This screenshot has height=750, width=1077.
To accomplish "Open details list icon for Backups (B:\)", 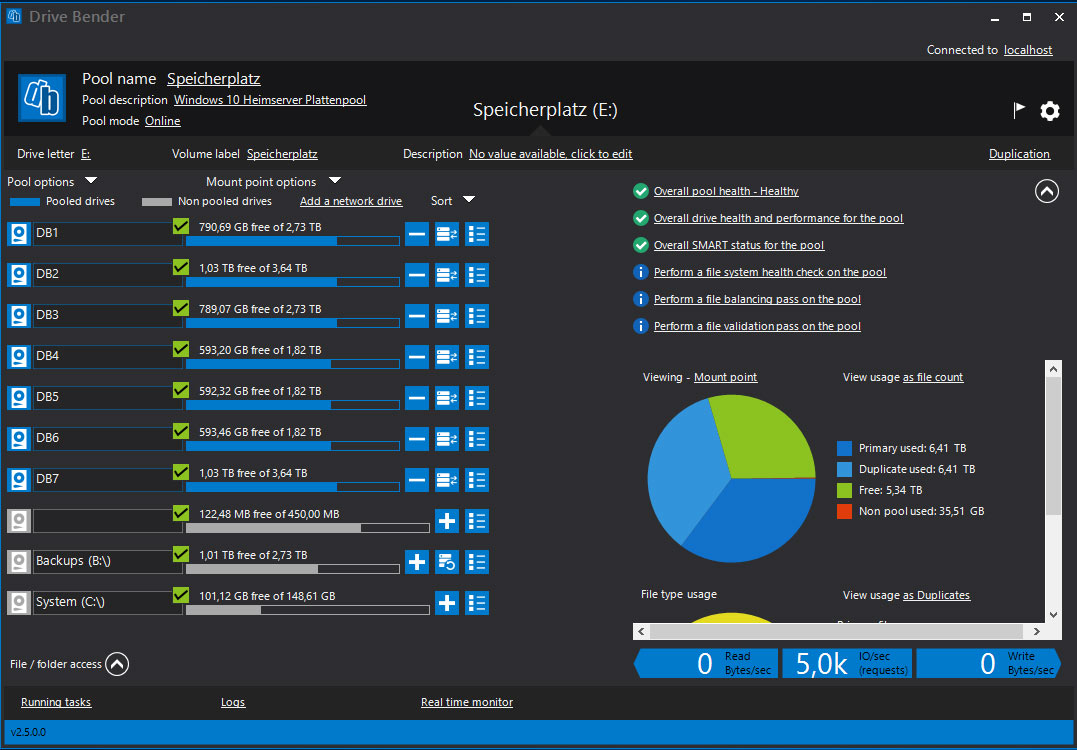I will [x=477, y=562].
